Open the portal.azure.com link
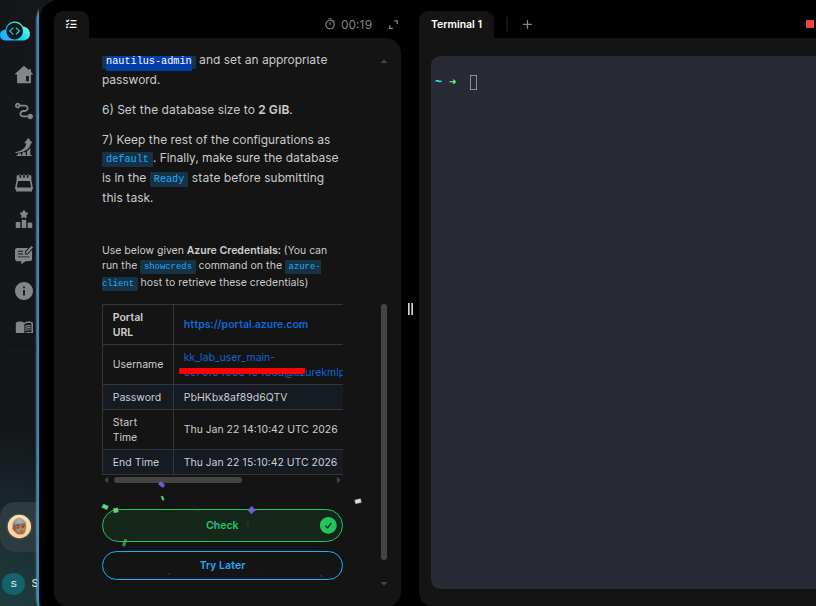This screenshot has height=606, width=816. pos(246,324)
